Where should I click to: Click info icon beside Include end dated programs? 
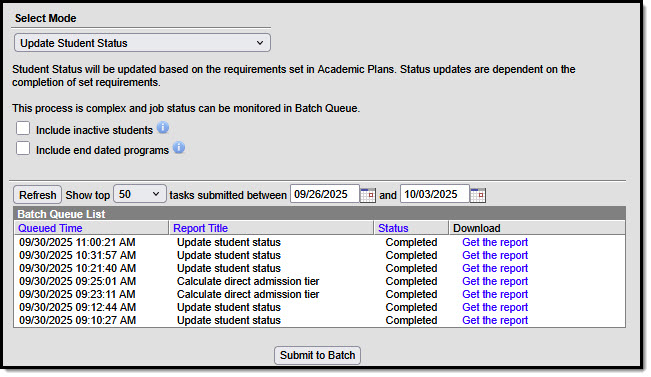[x=179, y=147]
